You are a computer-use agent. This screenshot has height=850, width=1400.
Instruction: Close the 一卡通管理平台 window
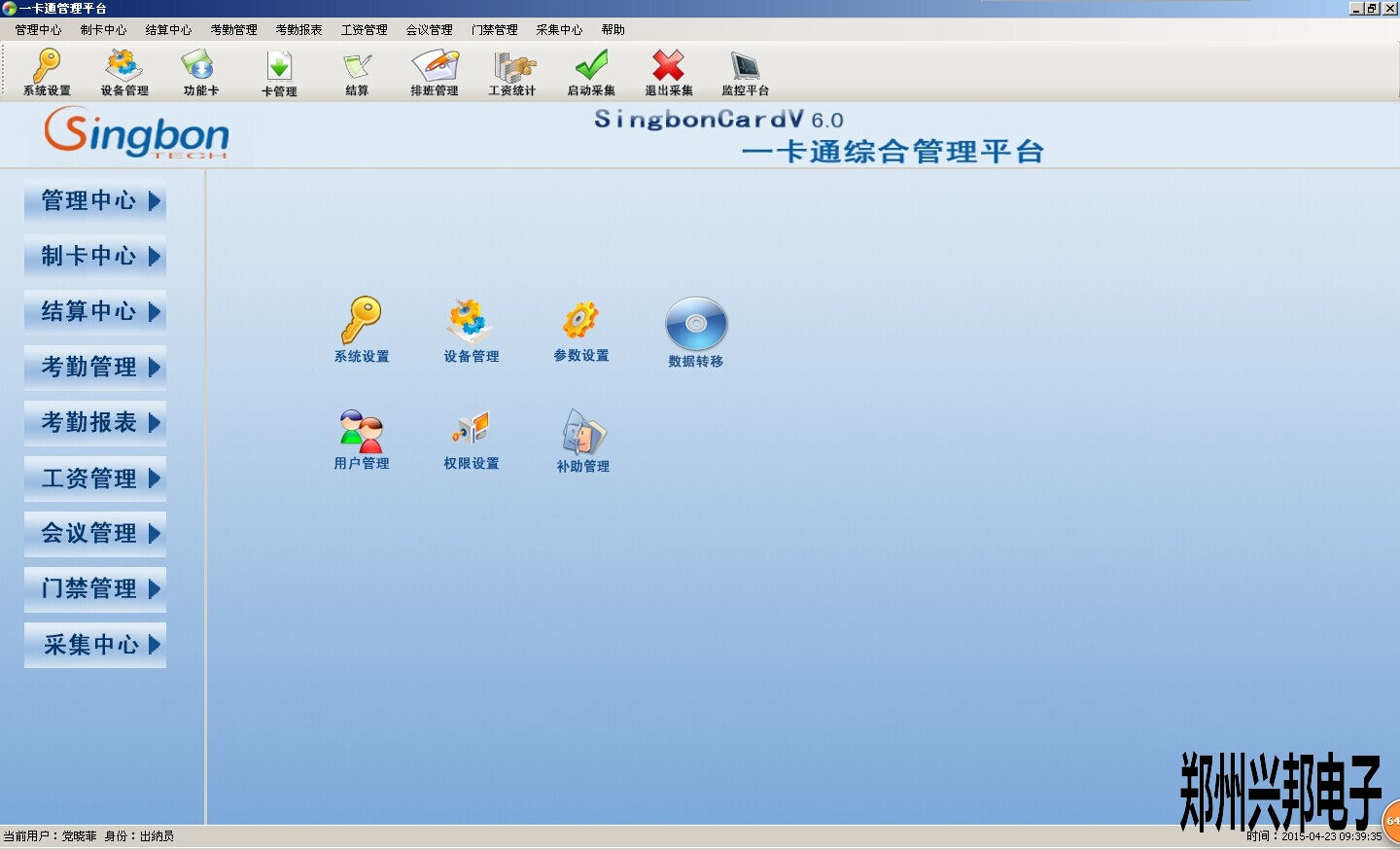click(1389, 9)
